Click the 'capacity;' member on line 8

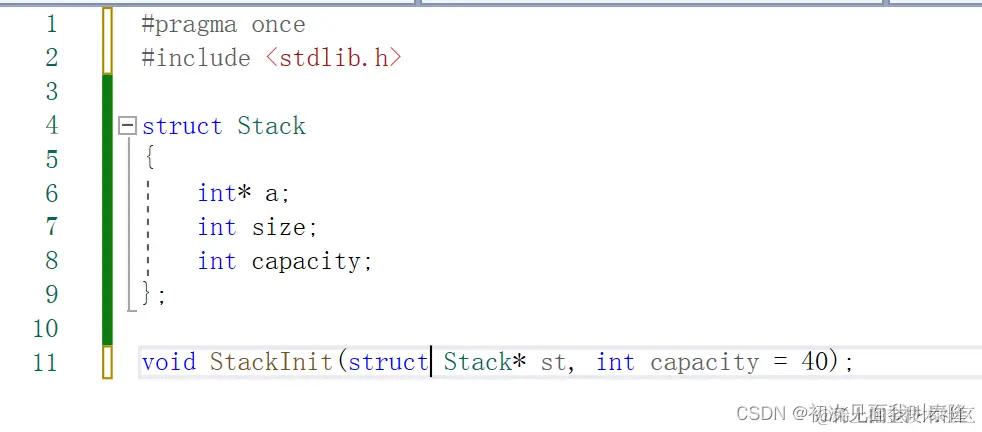point(312,262)
